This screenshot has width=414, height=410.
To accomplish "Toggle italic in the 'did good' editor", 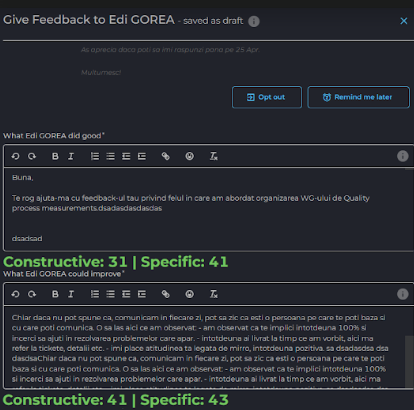I will pos(71,156).
